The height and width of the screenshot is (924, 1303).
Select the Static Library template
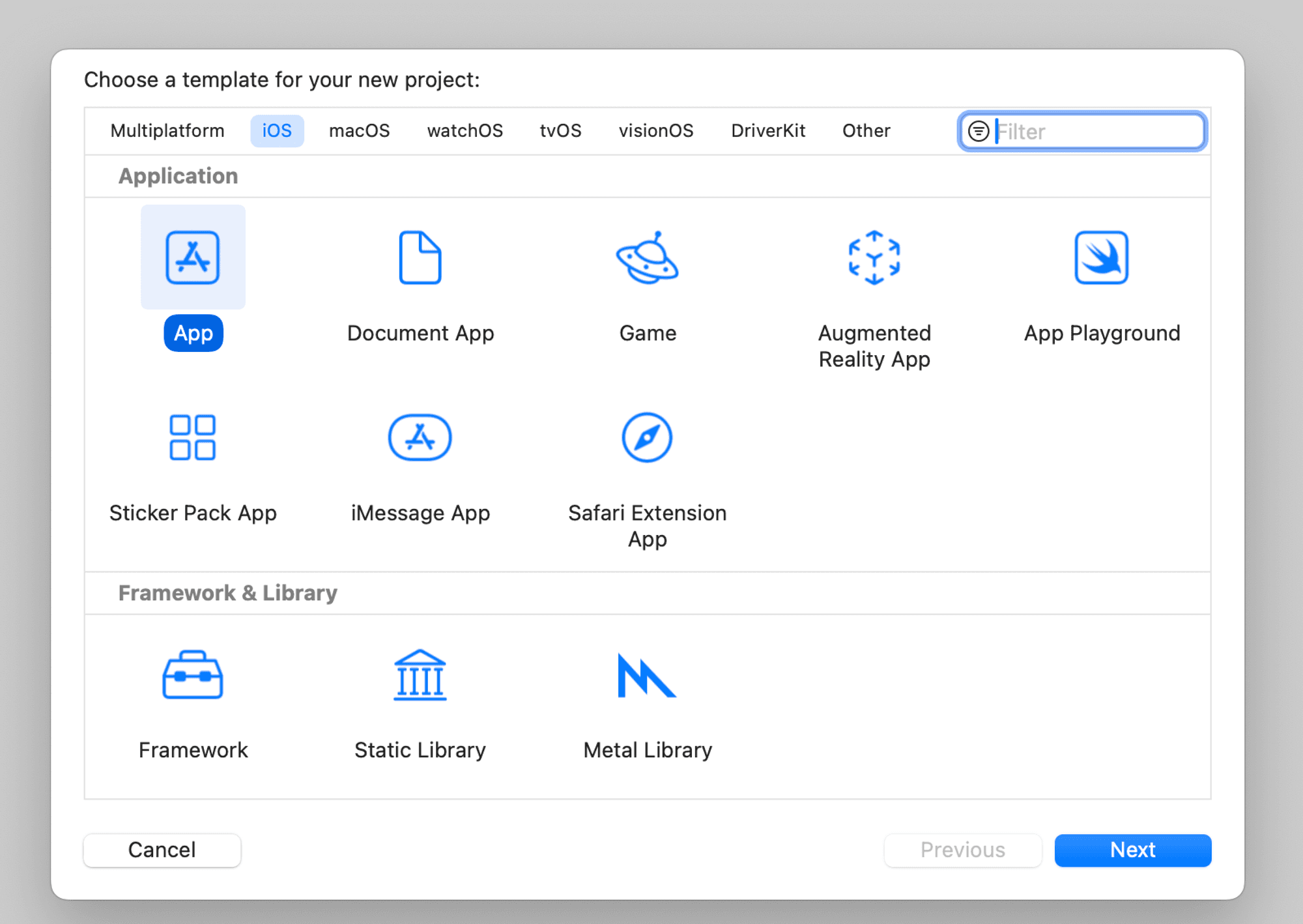tap(420, 676)
